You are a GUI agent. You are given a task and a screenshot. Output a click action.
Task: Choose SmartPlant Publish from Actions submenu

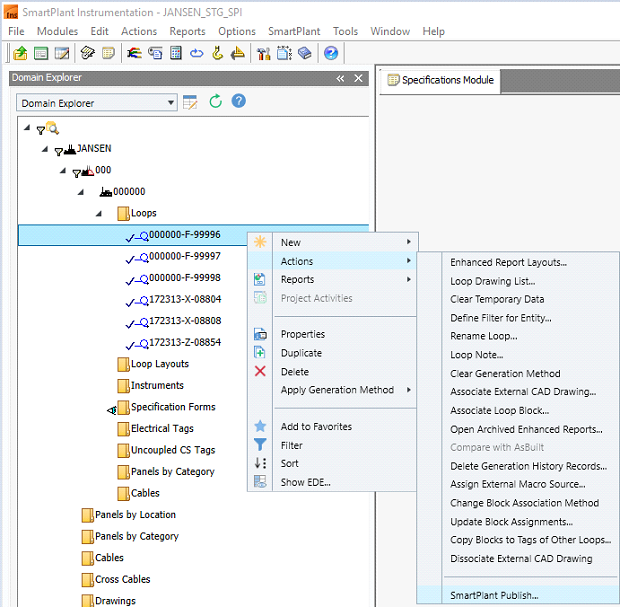click(x=494, y=595)
